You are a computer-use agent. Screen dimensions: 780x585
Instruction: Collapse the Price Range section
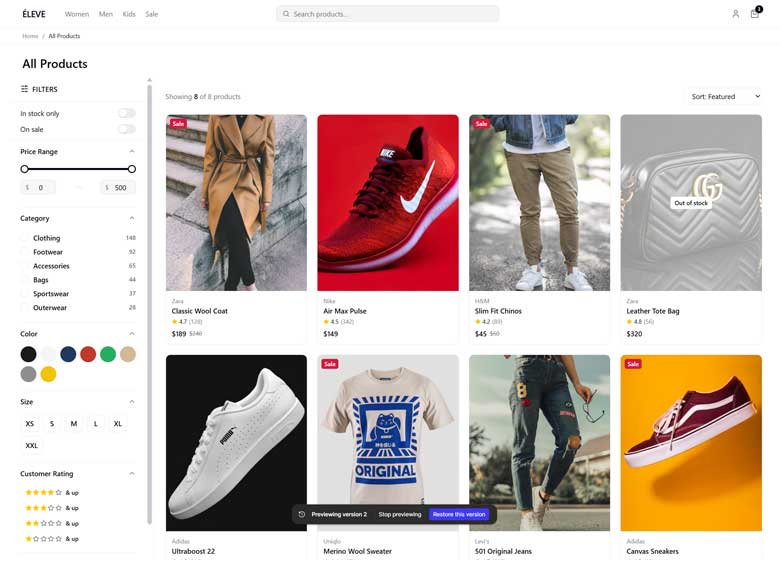click(x=132, y=151)
